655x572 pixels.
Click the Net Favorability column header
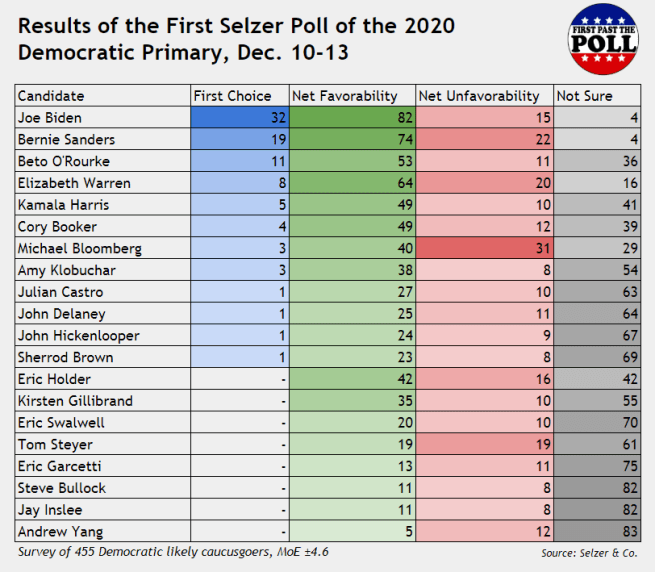tap(350, 96)
